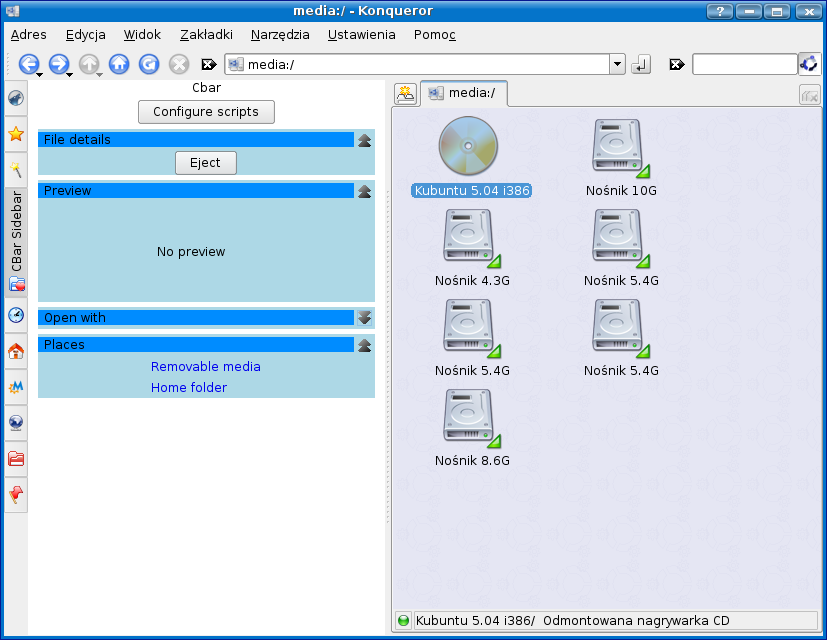827x640 pixels.
Task: Open the Zakładki menu
Action: pos(206,34)
